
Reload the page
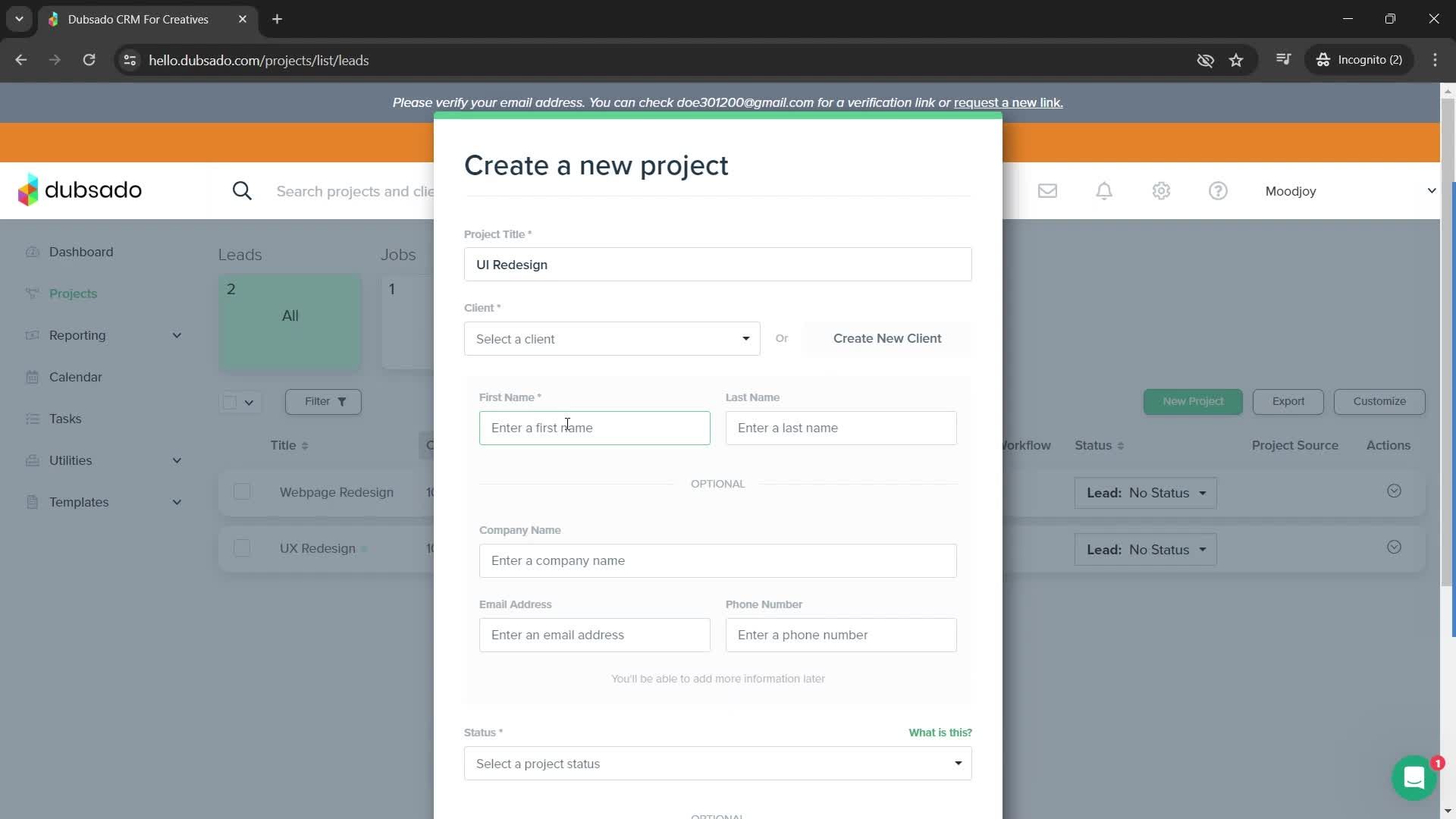click(89, 60)
